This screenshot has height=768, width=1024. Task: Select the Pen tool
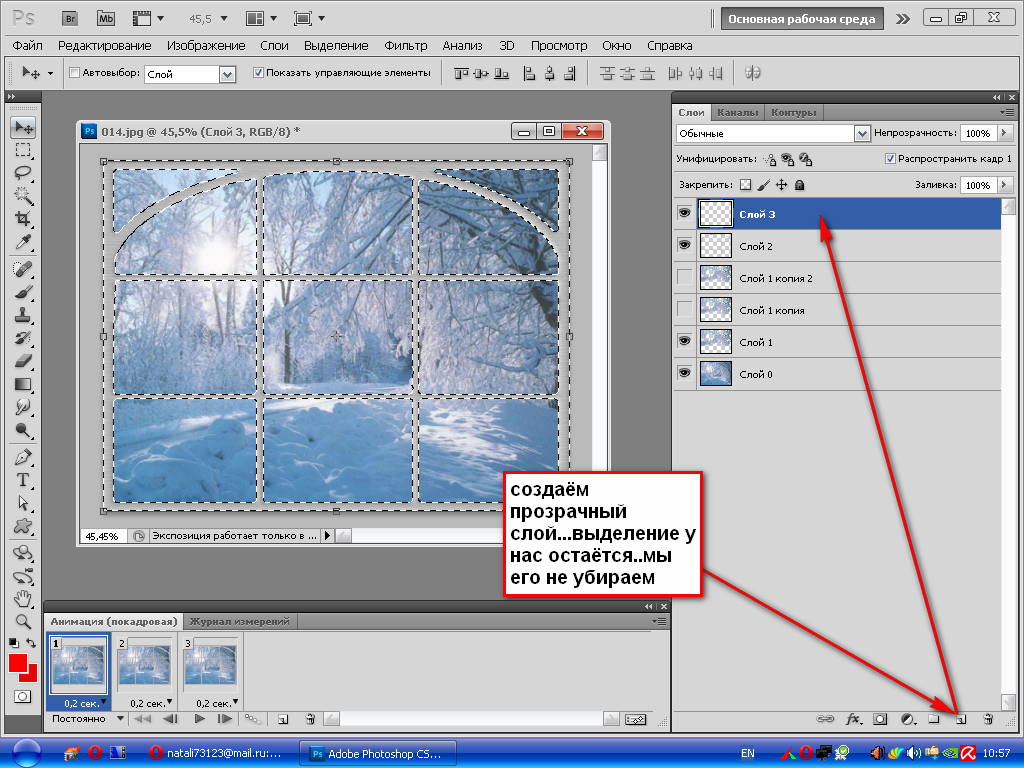tap(24, 457)
